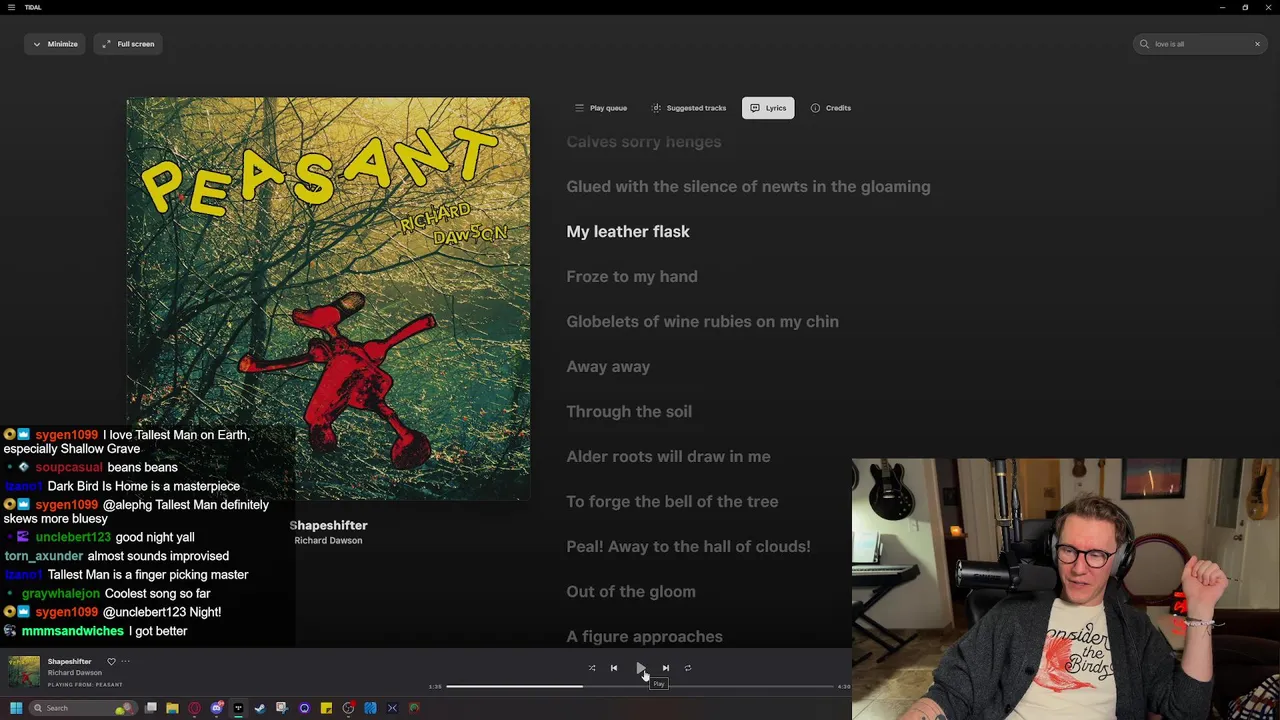Clear the search field with X

click(1257, 44)
